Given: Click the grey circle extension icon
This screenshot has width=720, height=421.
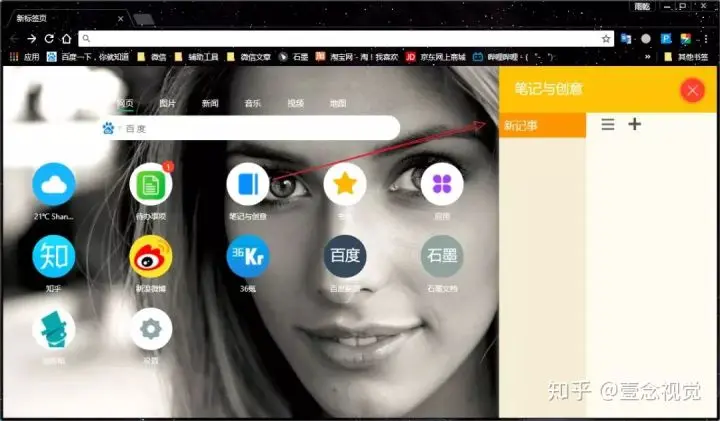Looking at the screenshot, I should [646, 39].
